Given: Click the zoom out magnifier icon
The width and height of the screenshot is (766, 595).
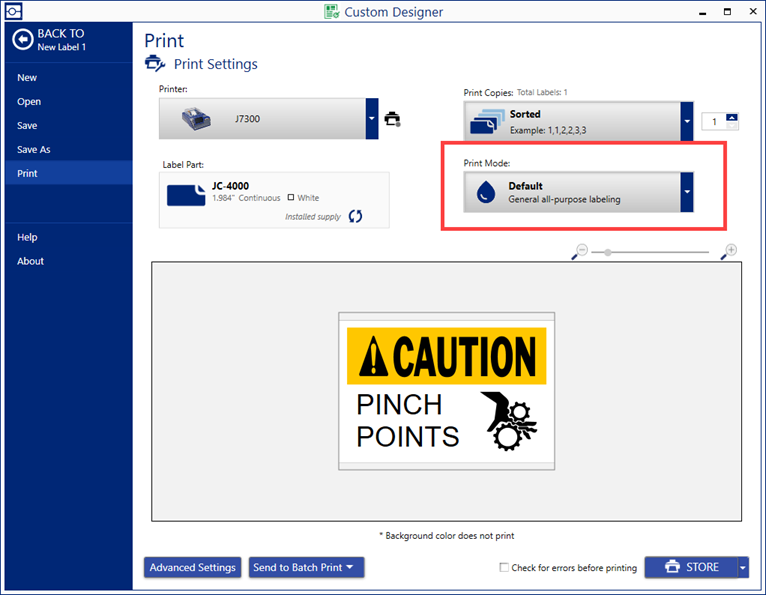Looking at the screenshot, I should (579, 252).
